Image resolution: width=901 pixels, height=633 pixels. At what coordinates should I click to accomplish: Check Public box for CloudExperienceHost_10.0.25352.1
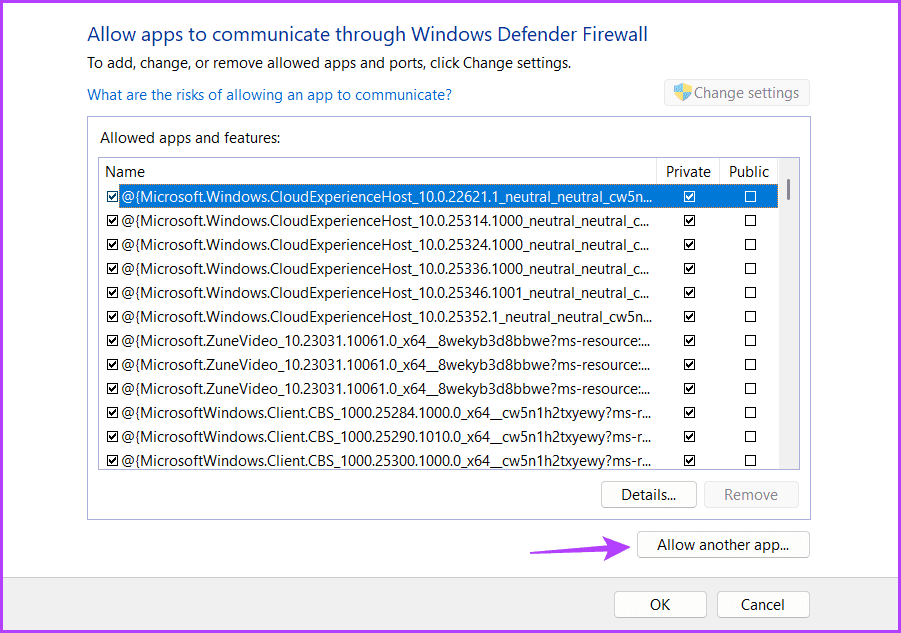click(x=750, y=316)
